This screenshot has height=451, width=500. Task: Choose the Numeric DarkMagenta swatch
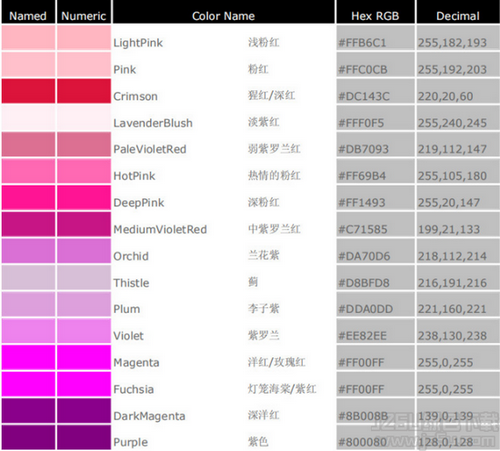[84, 411]
